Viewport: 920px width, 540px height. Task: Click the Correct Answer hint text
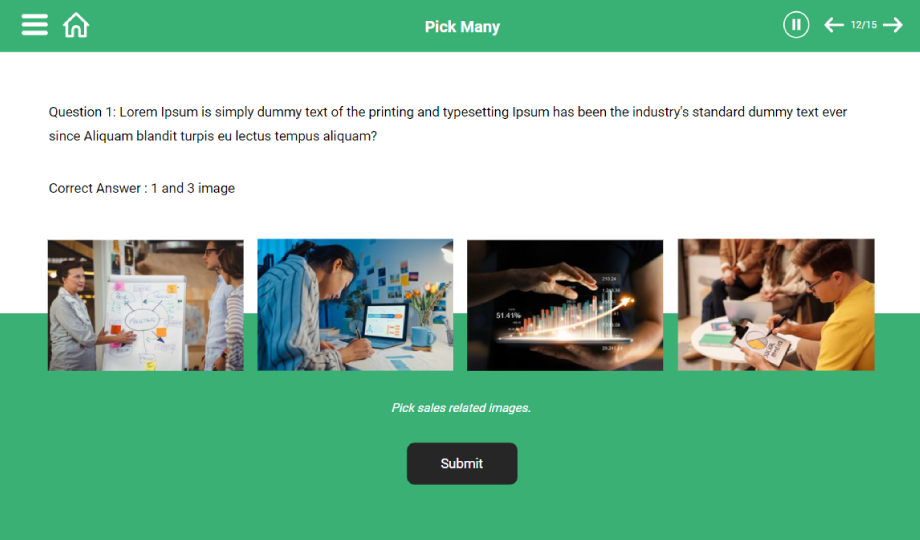pos(141,188)
